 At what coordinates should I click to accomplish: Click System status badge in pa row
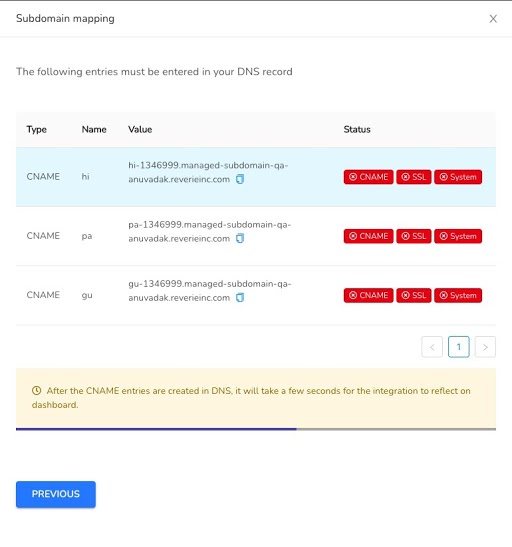click(458, 236)
